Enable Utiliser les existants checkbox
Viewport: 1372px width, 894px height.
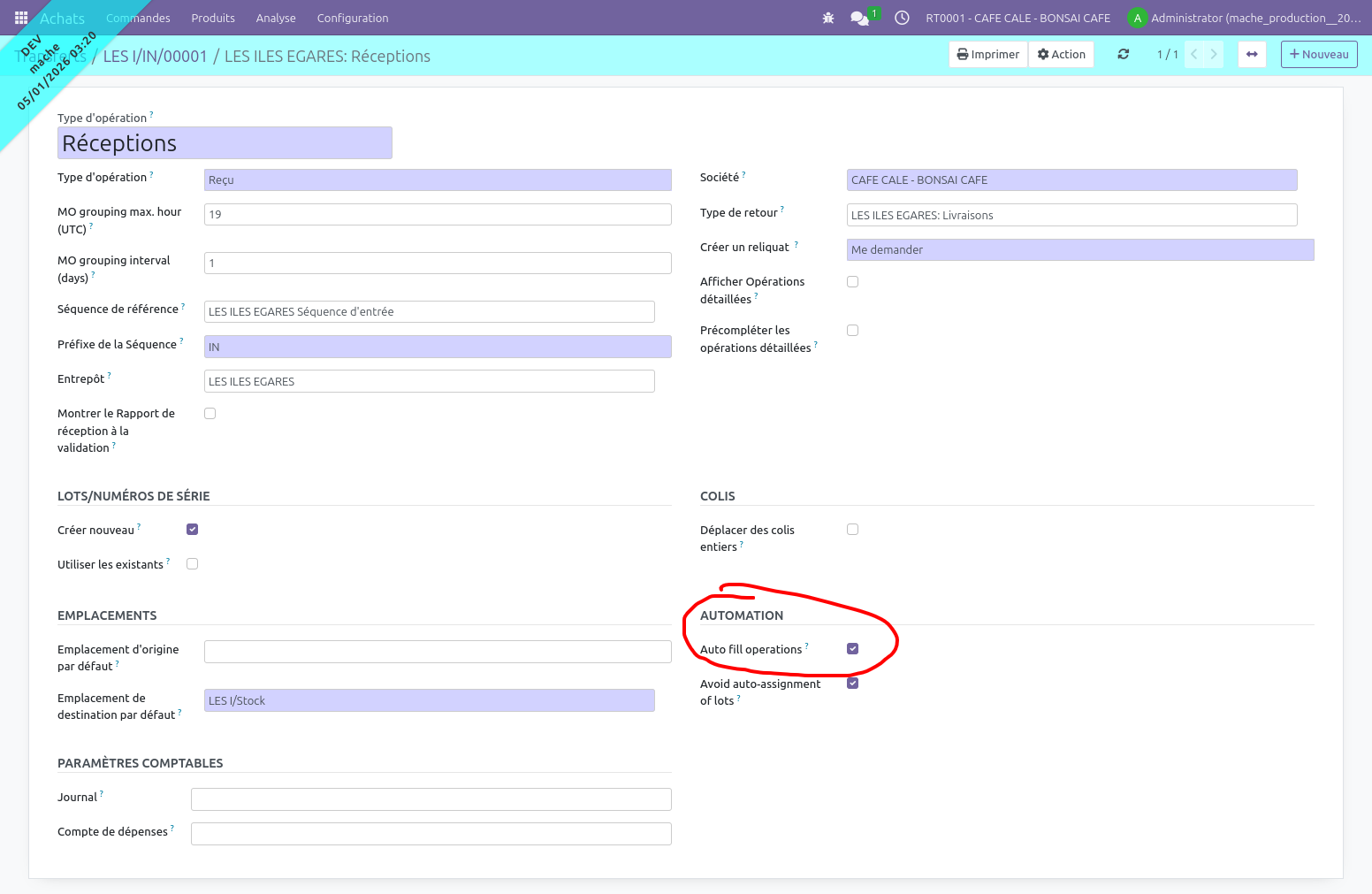tap(193, 564)
